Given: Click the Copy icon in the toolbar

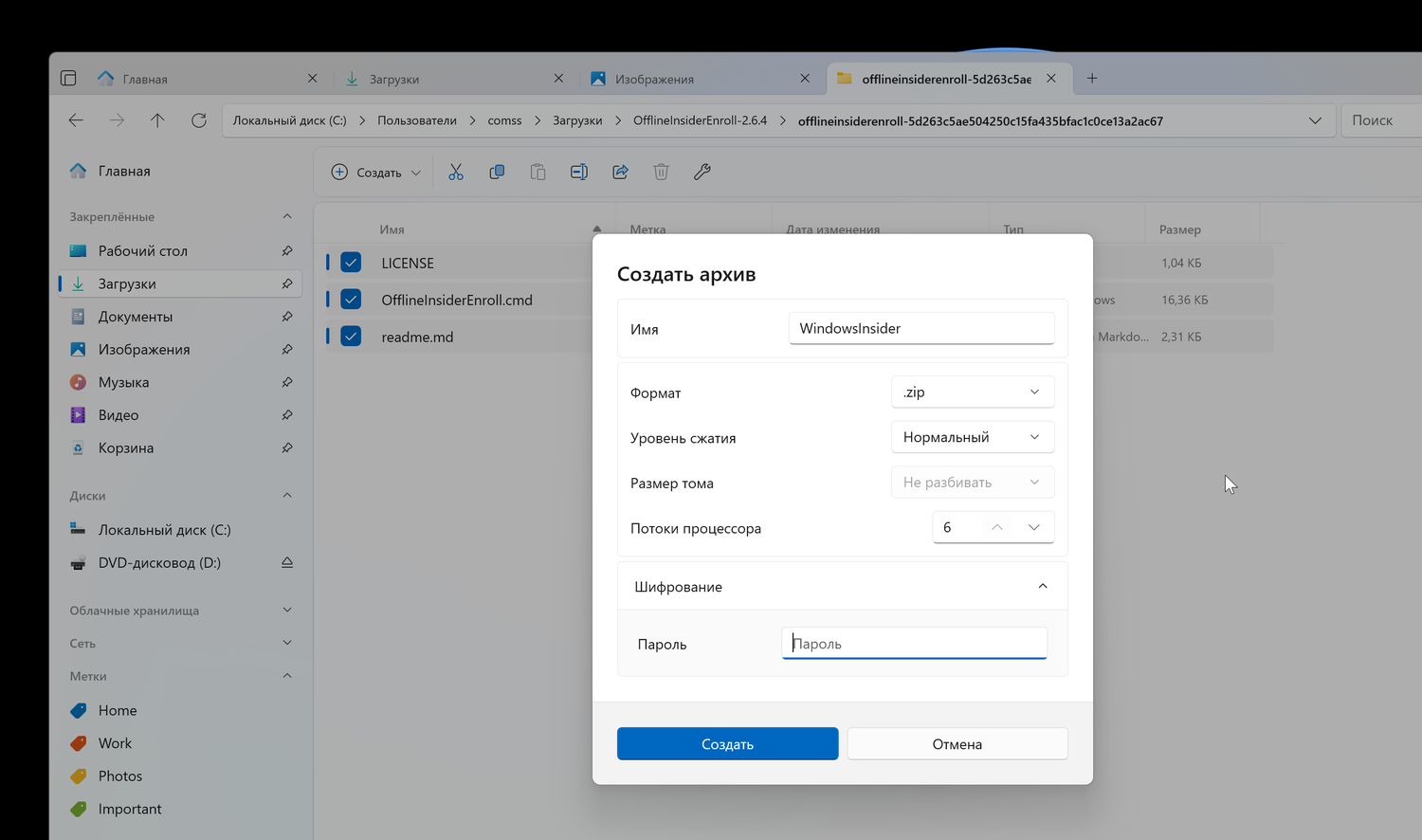Looking at the screenshot, I should tap(497, 172).
